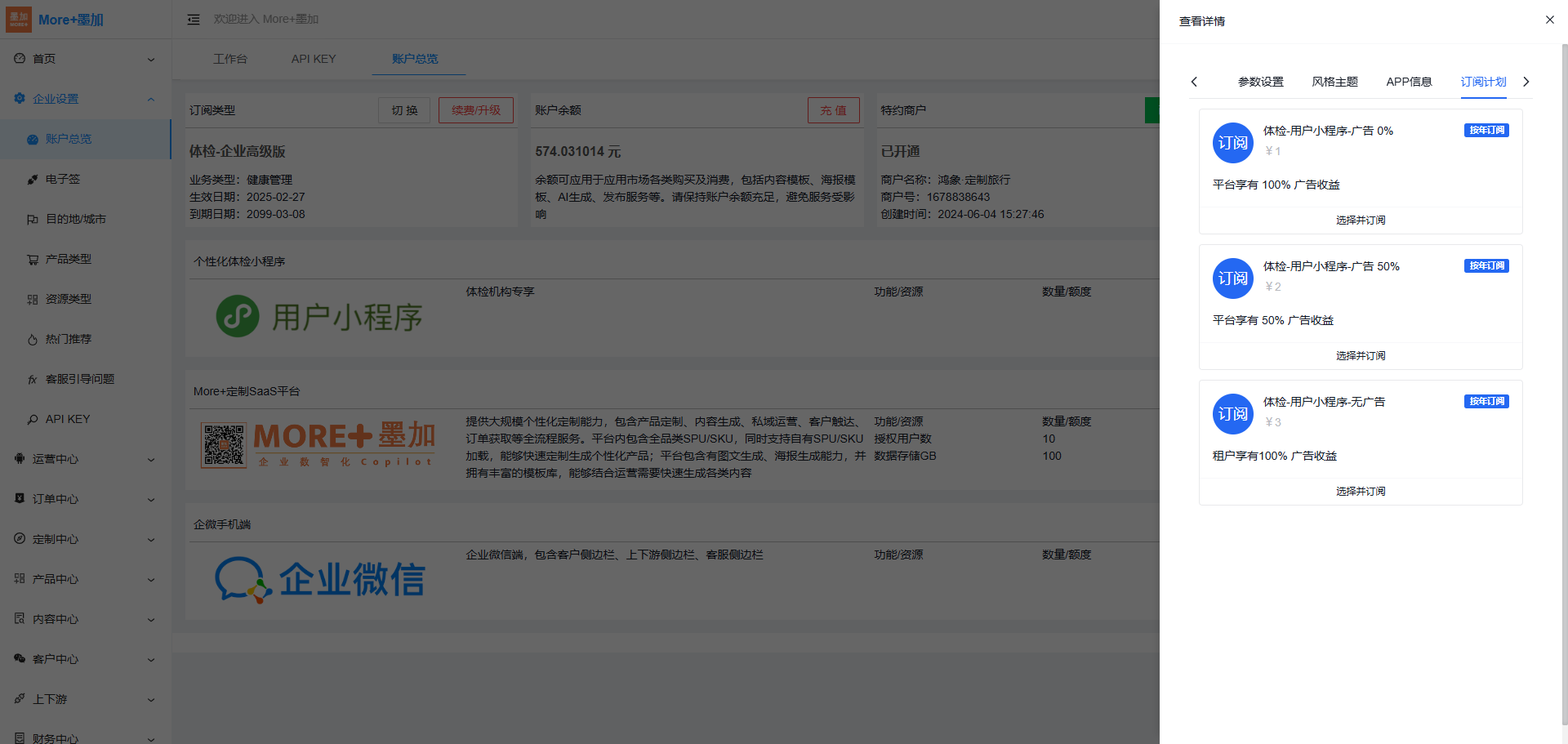
Task: Click the sidebar collapse hamburger icon
Action: pyautogui.click(x=194, y=20)
